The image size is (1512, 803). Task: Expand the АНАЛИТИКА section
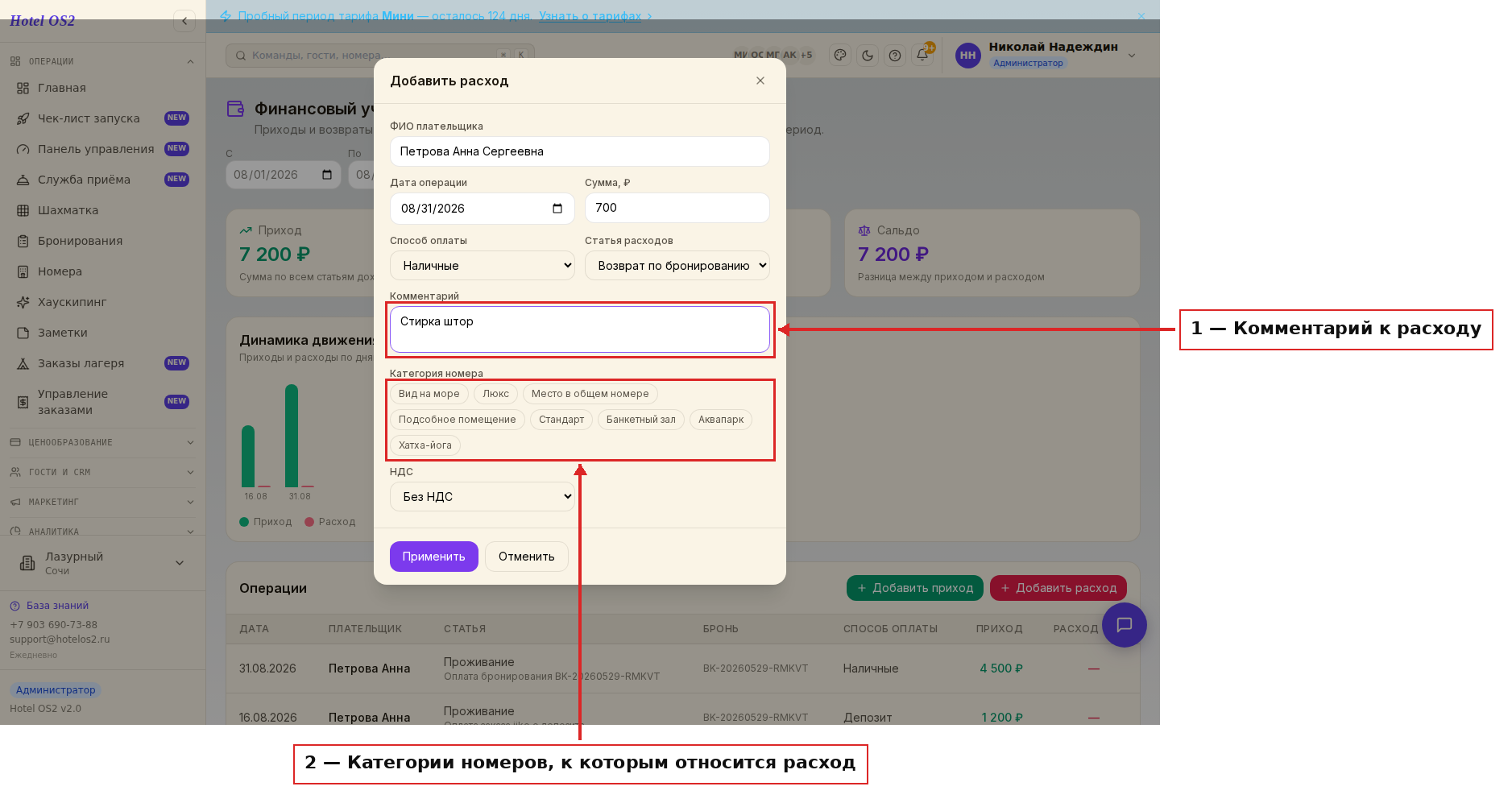pos(102,531)
